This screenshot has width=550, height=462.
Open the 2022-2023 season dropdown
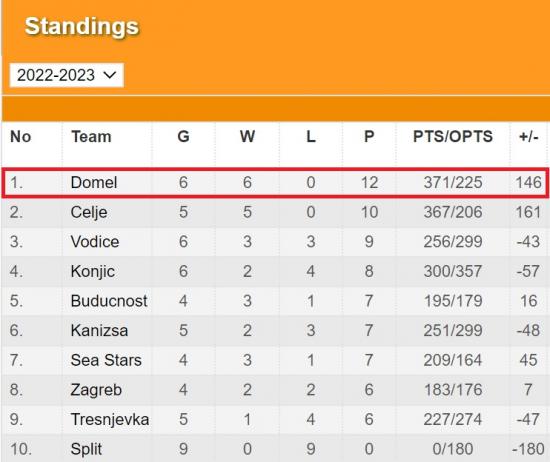pyautogui.click(x=67, y=75)
